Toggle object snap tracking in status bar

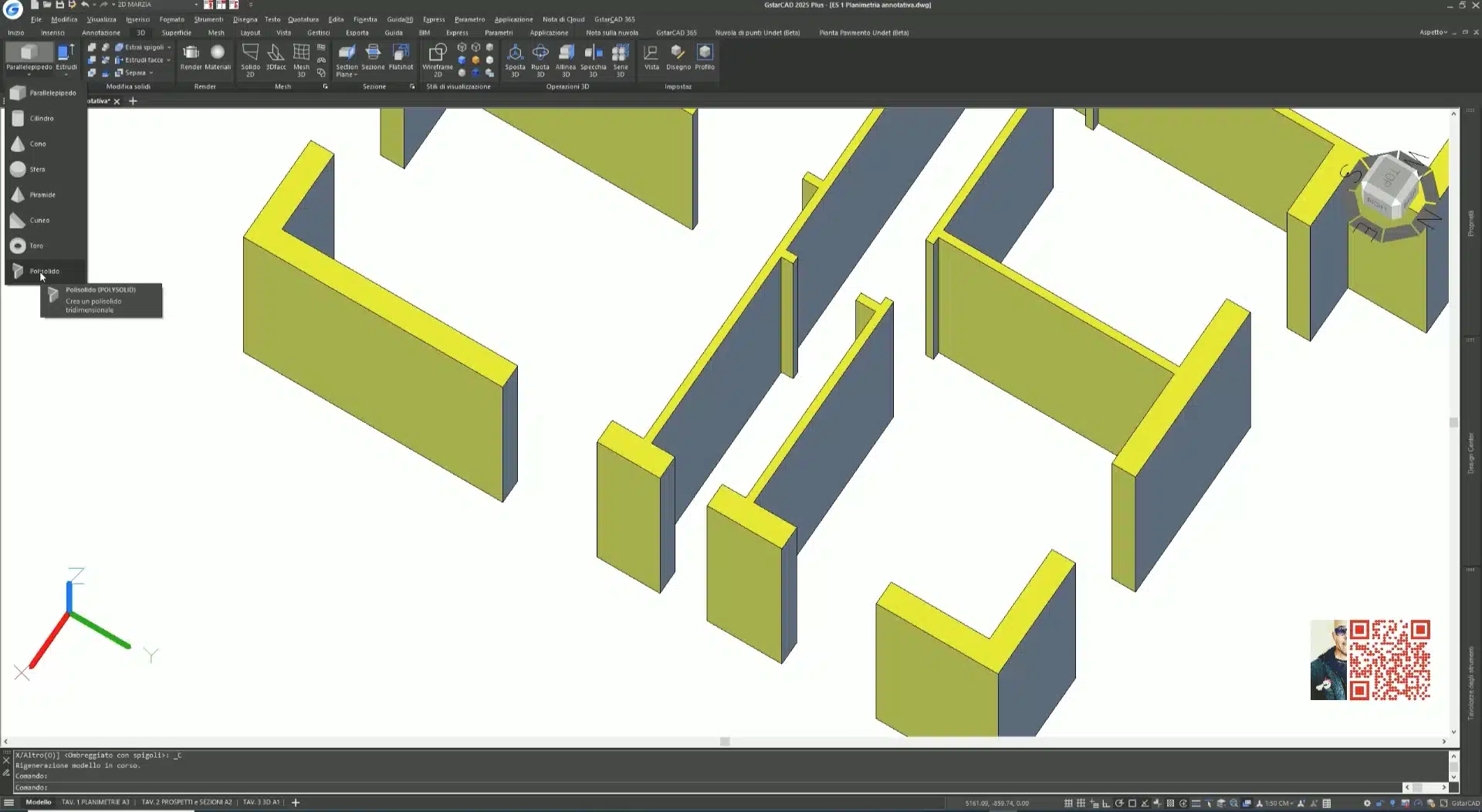pyautogui.click(x=1145, y=803)
